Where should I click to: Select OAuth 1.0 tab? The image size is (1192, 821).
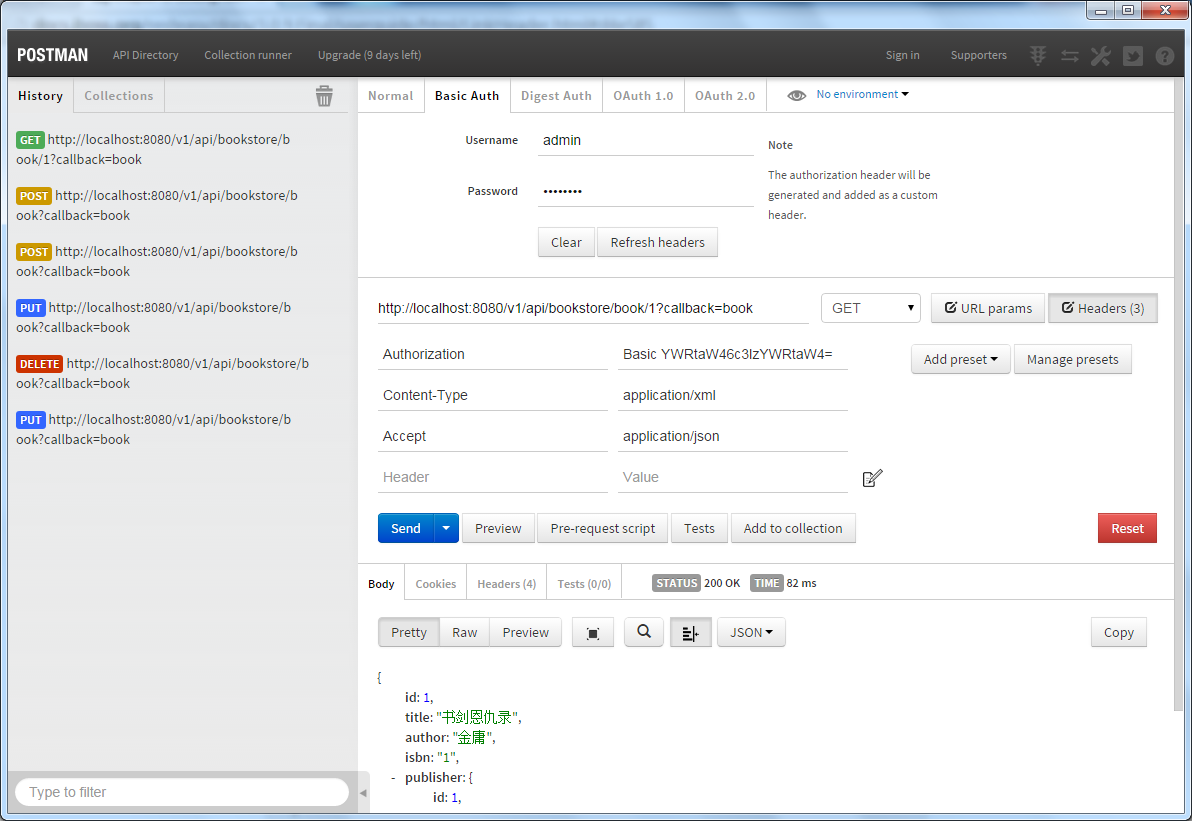click(x=643, y=96)
